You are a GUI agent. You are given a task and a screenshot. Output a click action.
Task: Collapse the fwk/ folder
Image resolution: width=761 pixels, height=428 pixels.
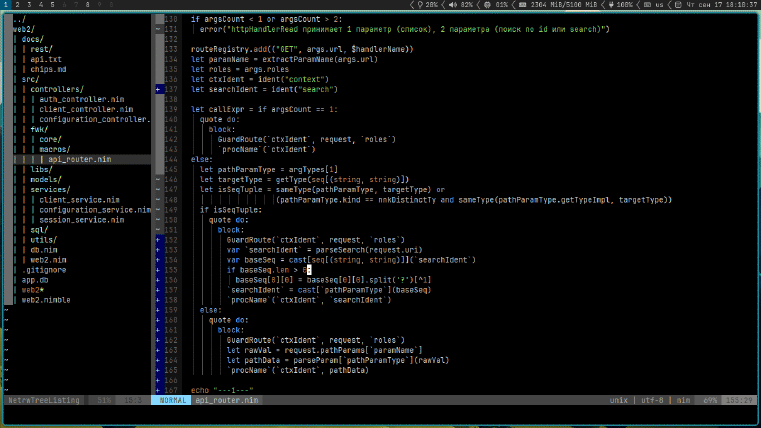39,130
